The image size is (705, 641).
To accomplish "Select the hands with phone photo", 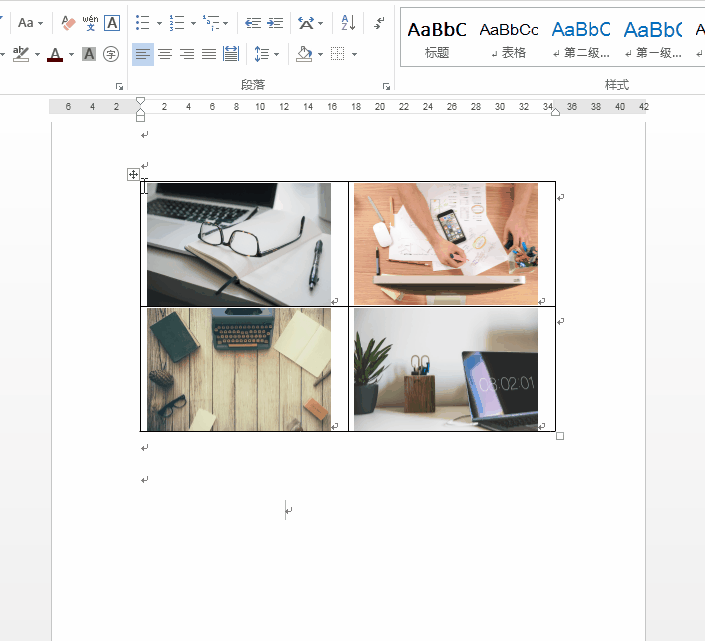I will (x=446, y=244).
